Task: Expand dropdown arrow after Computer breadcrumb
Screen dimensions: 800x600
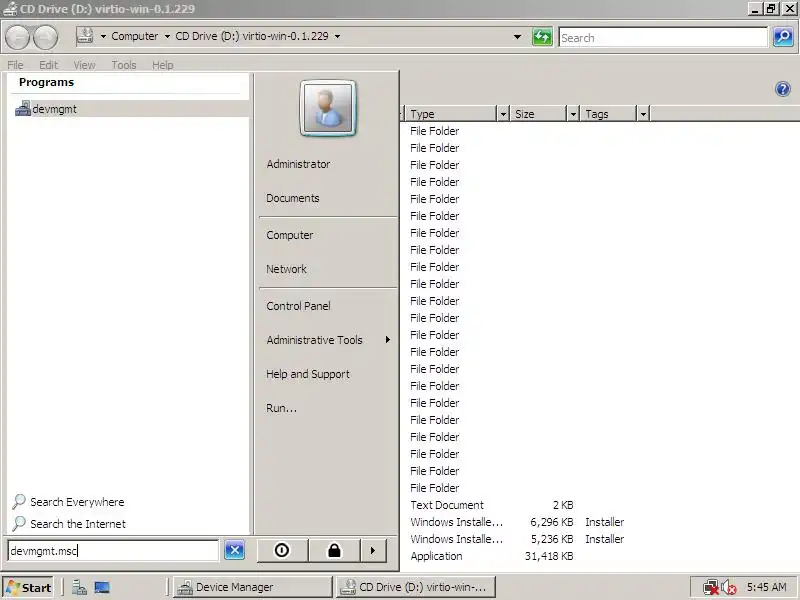Action: pos(167,36)
